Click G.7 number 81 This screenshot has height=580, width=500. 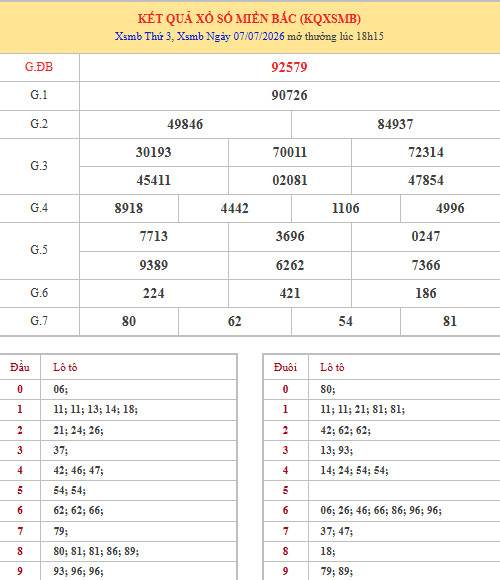click(x=450, y=321)
